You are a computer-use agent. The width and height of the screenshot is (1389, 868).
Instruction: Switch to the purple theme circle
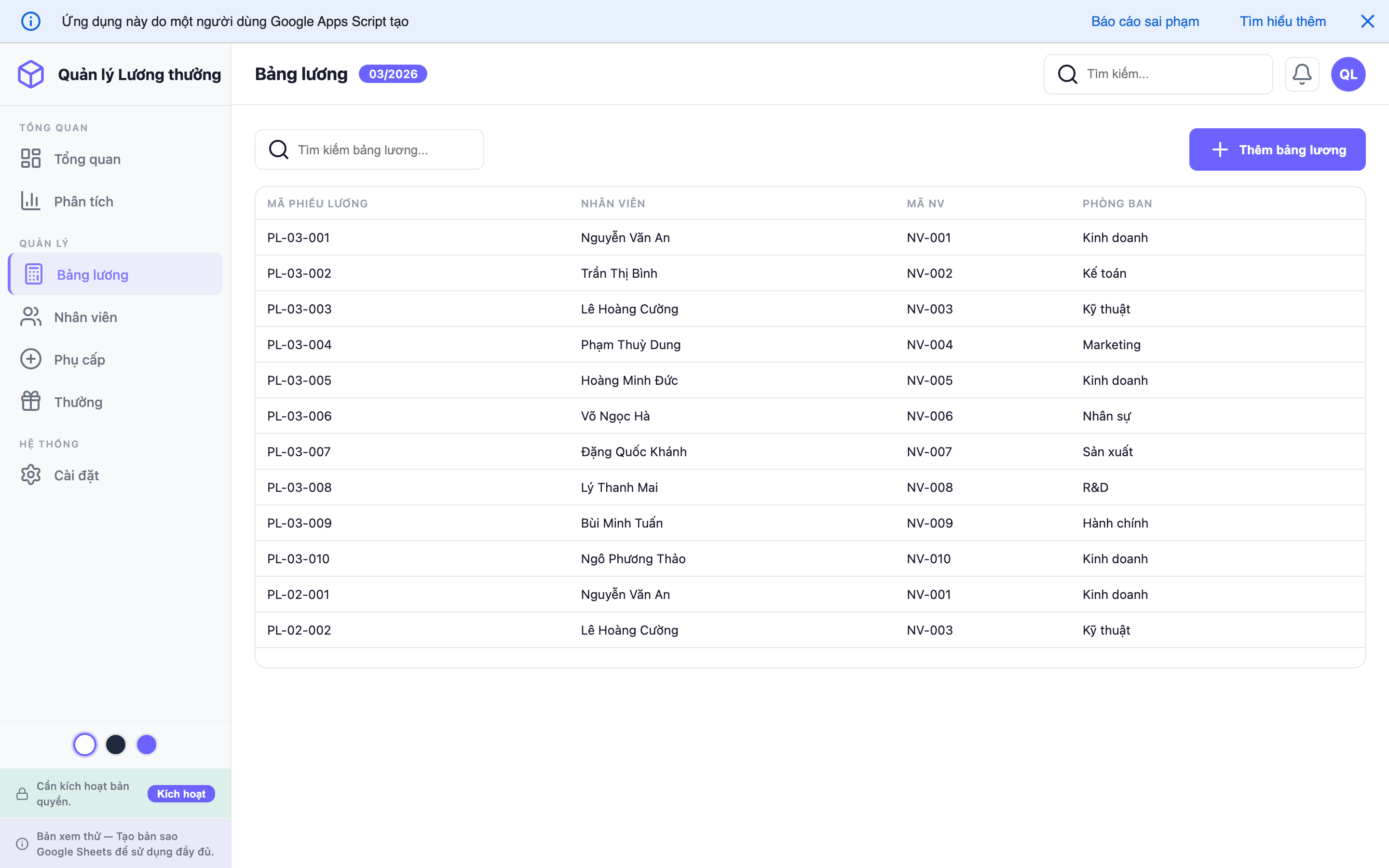146,744
